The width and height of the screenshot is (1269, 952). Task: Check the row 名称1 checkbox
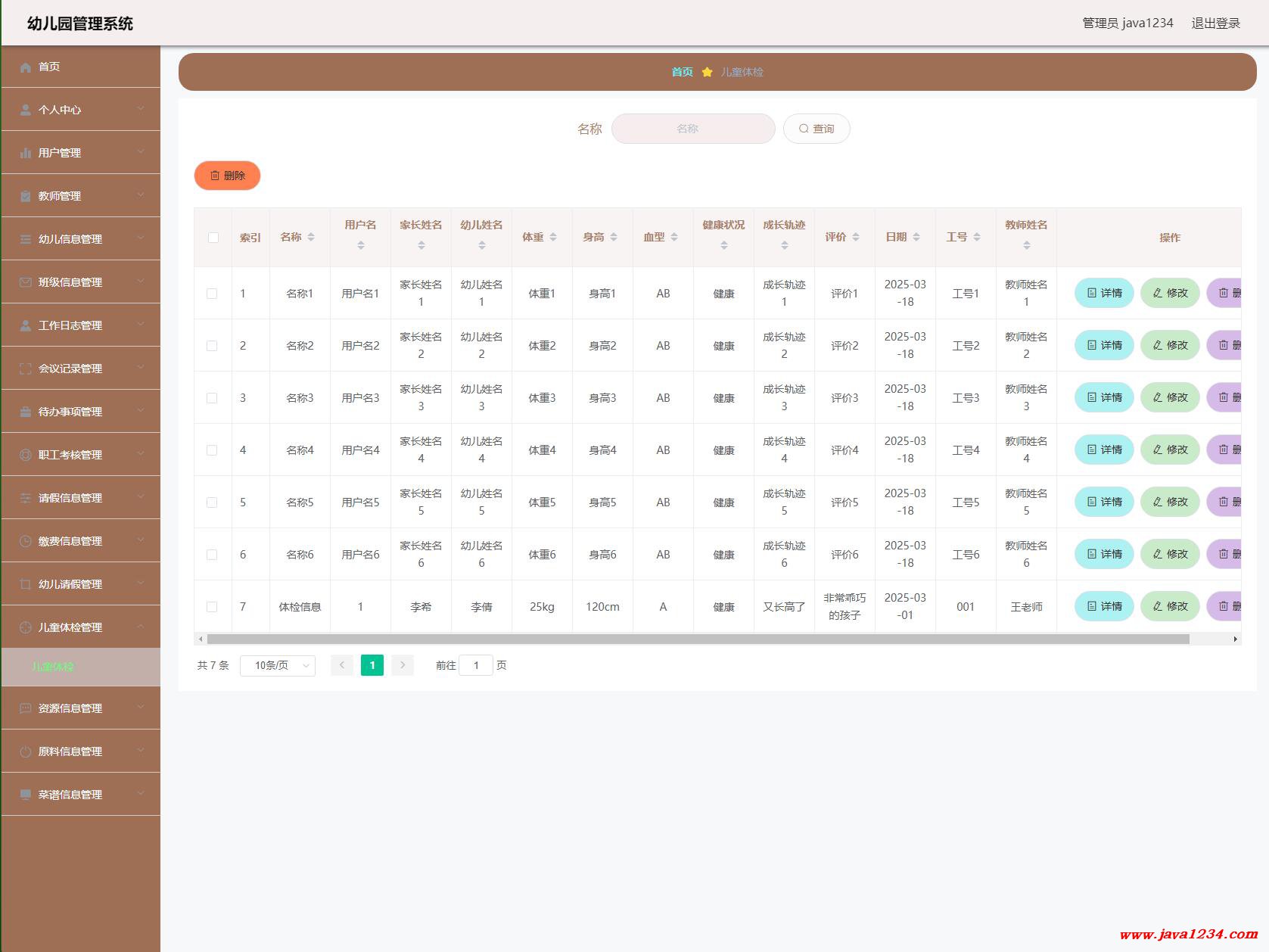click(x=212, y=294)
